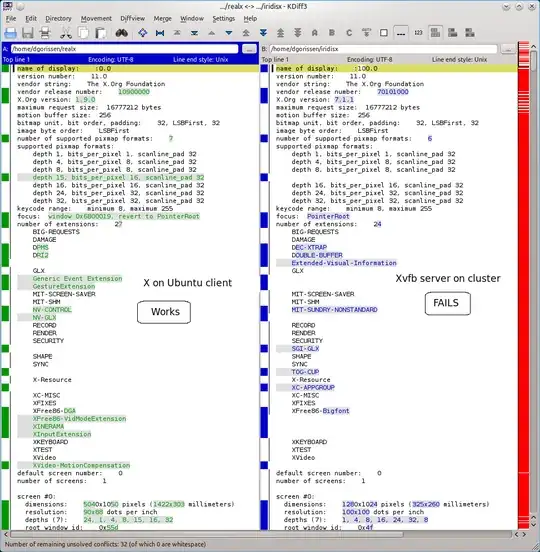
Task: Click the 'XVideo-MotionCompensation' line in pane A
Action: click(81, 465)
